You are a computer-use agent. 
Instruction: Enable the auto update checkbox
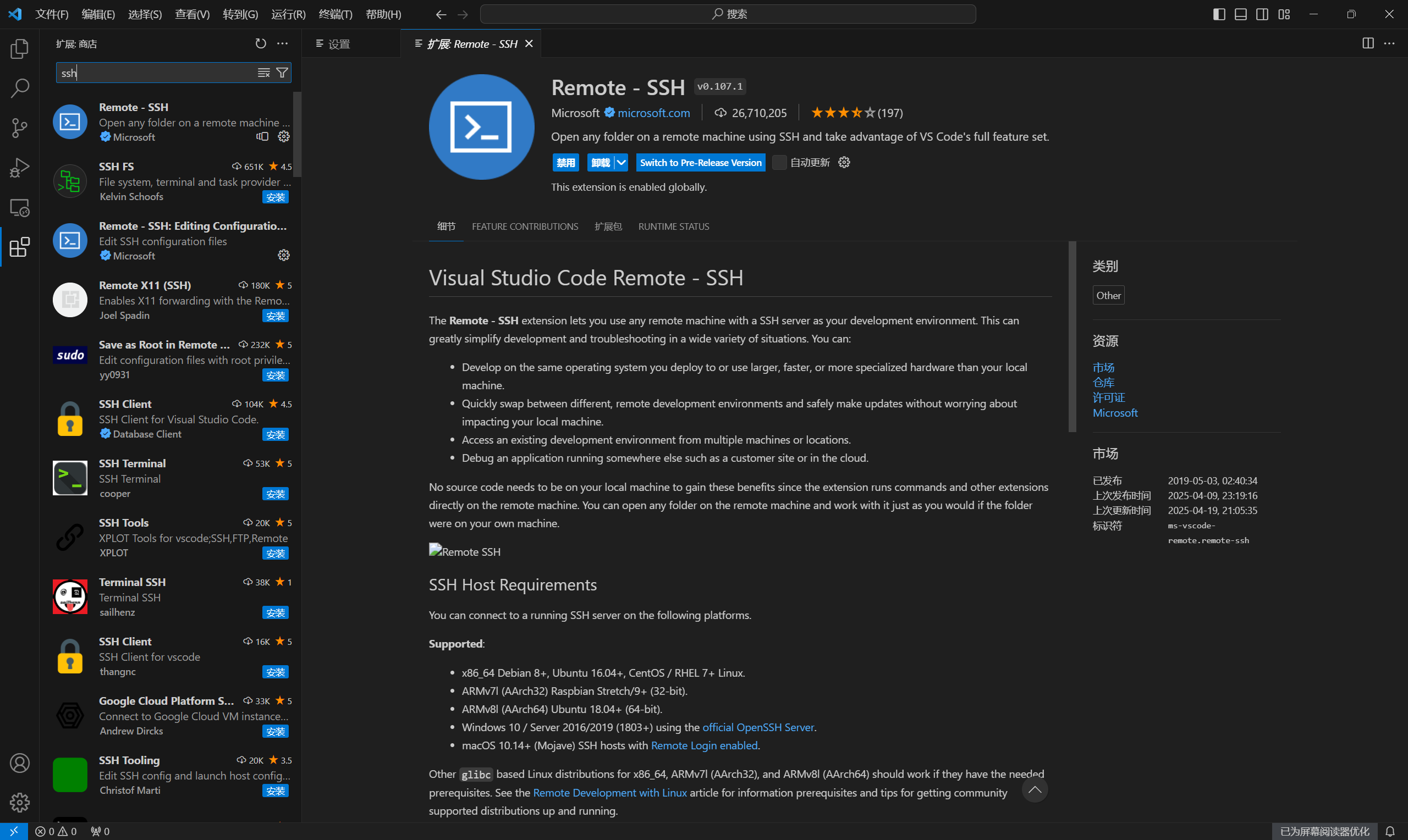pos(779,163)
